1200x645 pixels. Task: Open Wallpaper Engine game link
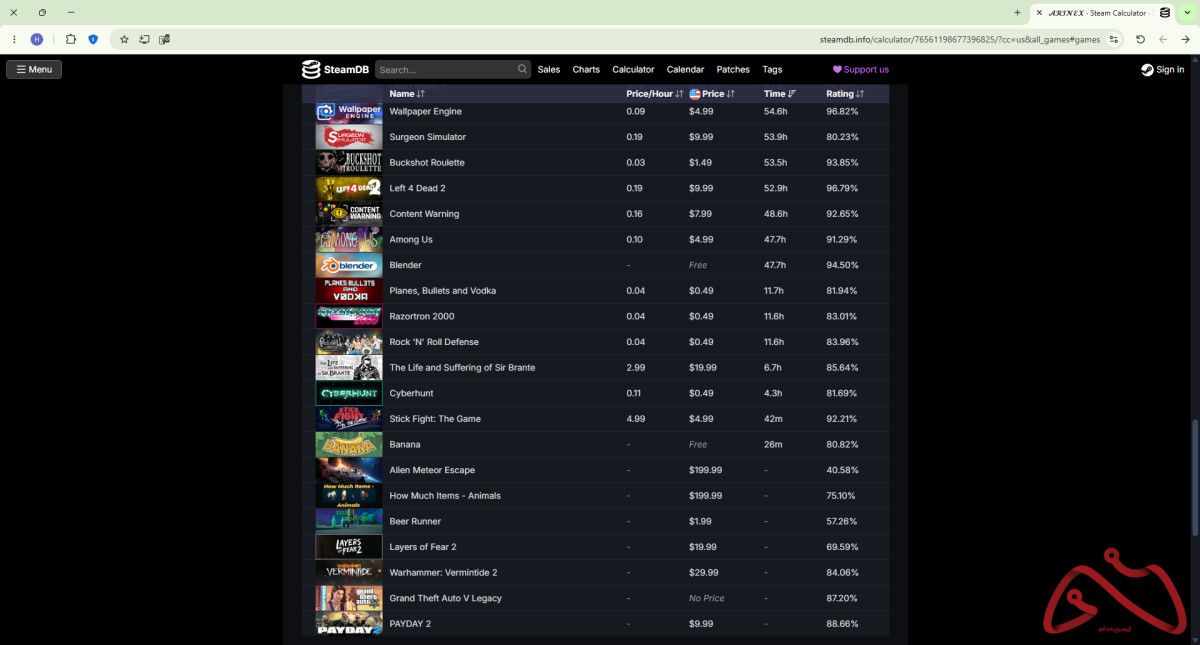click(425, 111)
